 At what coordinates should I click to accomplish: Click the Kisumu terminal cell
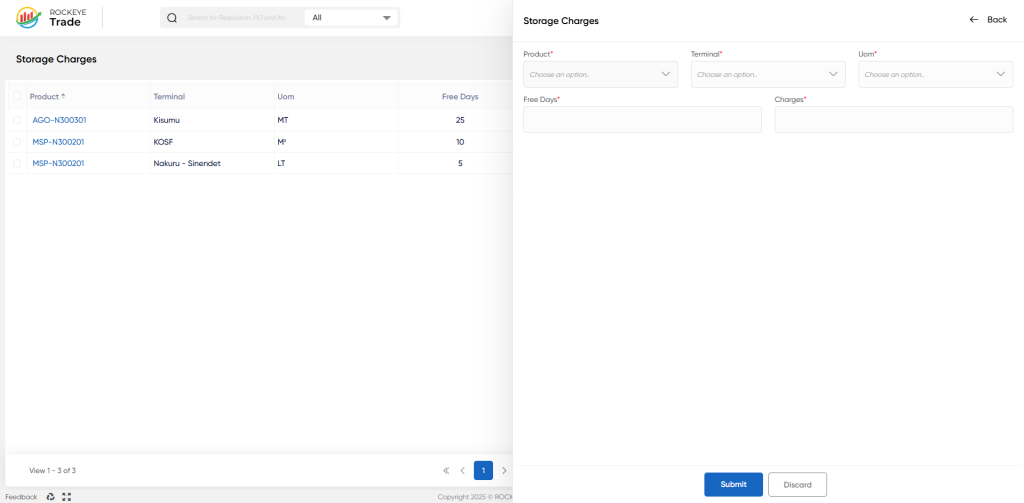point(166,120)
